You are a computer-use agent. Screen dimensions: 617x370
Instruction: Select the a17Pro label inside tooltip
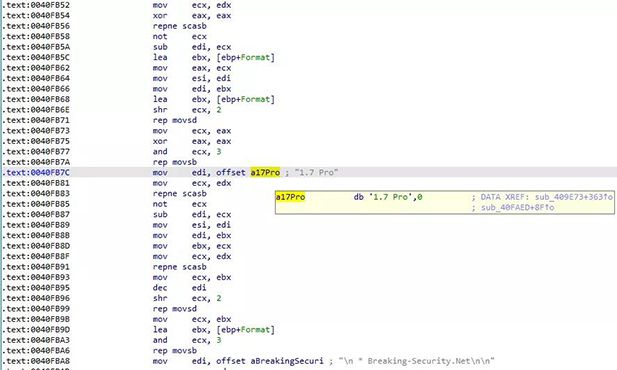click(290, 197)
